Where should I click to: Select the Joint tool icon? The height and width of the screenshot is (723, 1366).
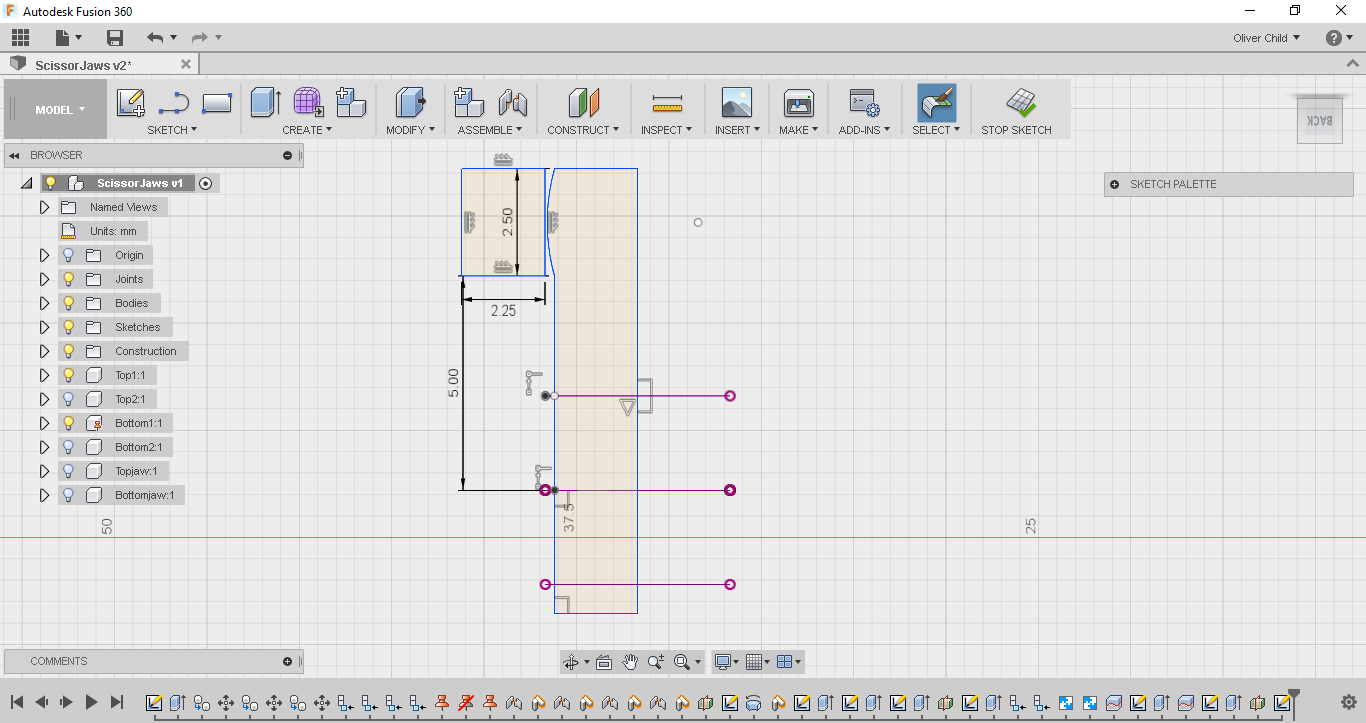click(x=513, y=102)
